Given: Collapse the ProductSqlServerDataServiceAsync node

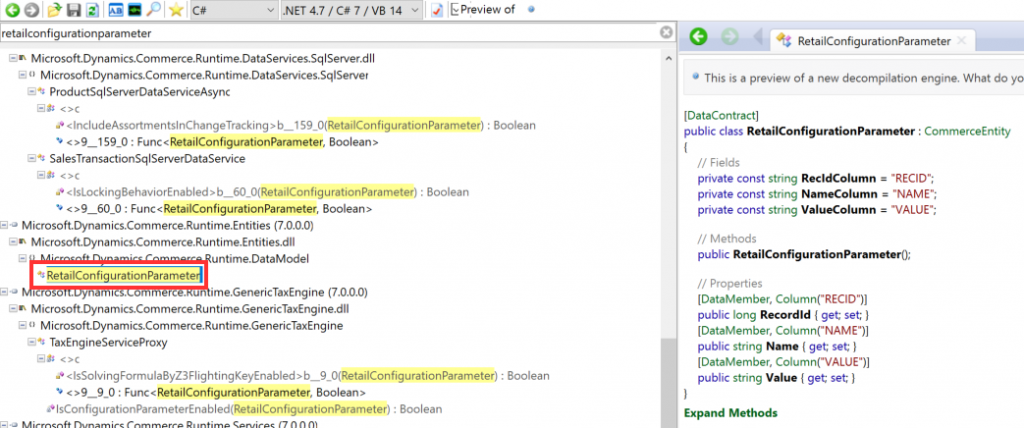Looking at the screenshot, I should click(31, 92).
